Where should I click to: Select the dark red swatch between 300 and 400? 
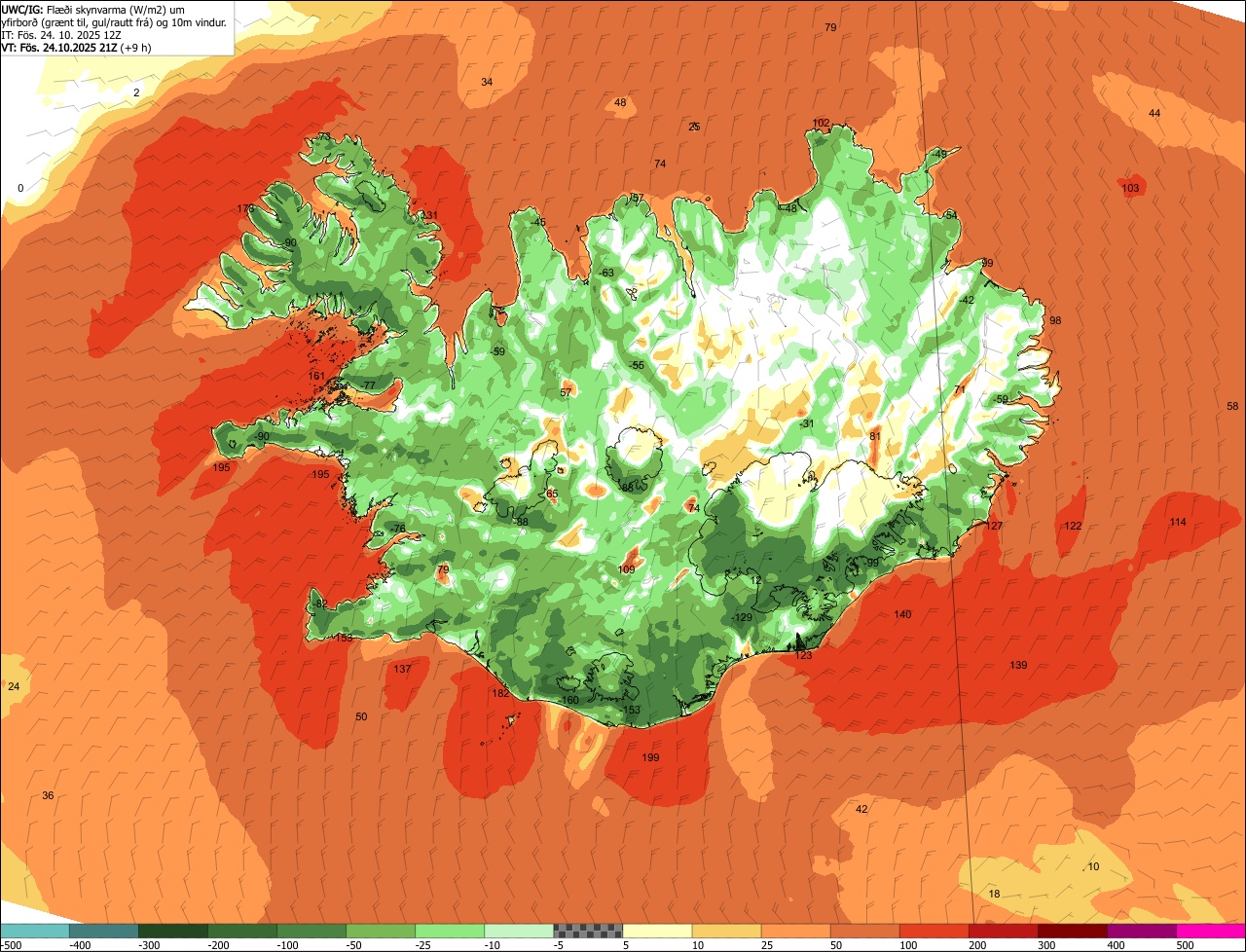[x=1073, y=931]
